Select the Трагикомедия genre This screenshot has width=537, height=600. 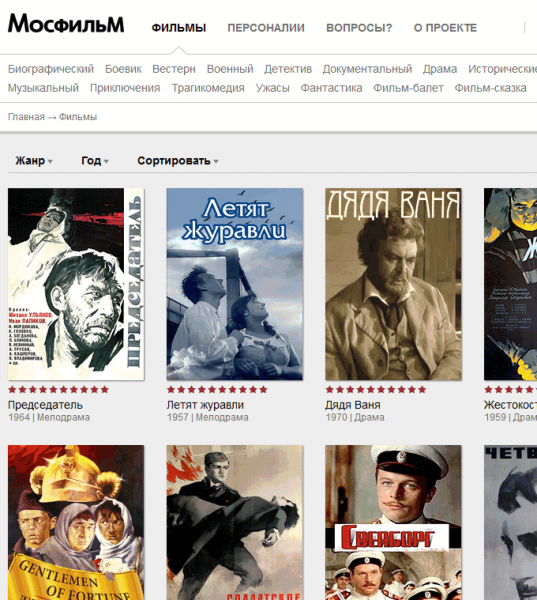[x=208, y=88]
